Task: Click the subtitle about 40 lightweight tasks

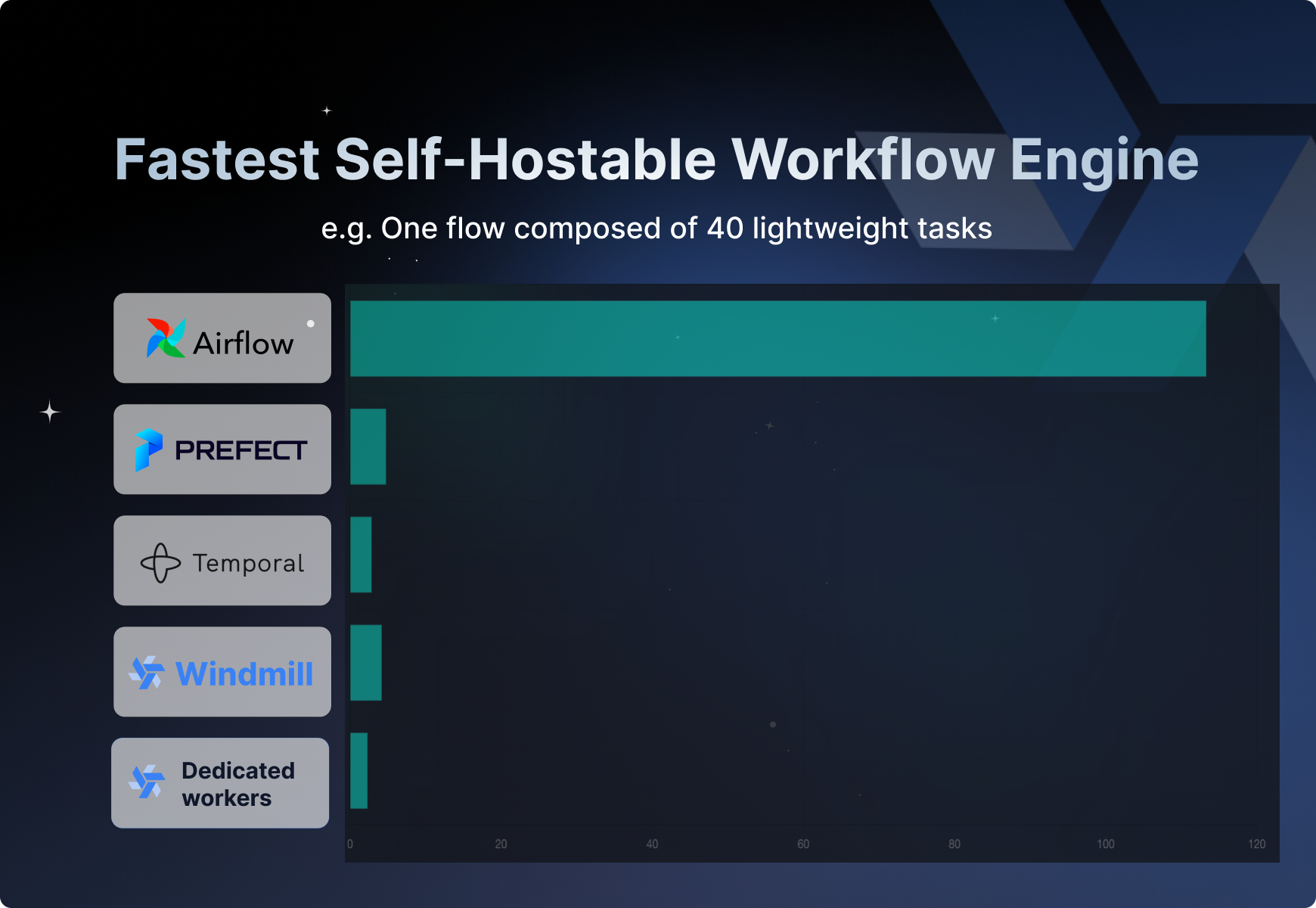Action: 657,228
